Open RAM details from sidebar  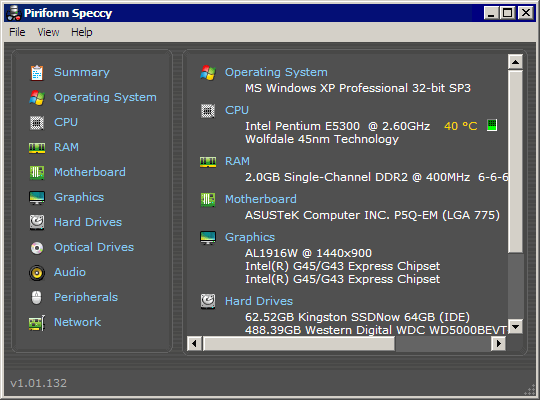(x=66, y=147)
